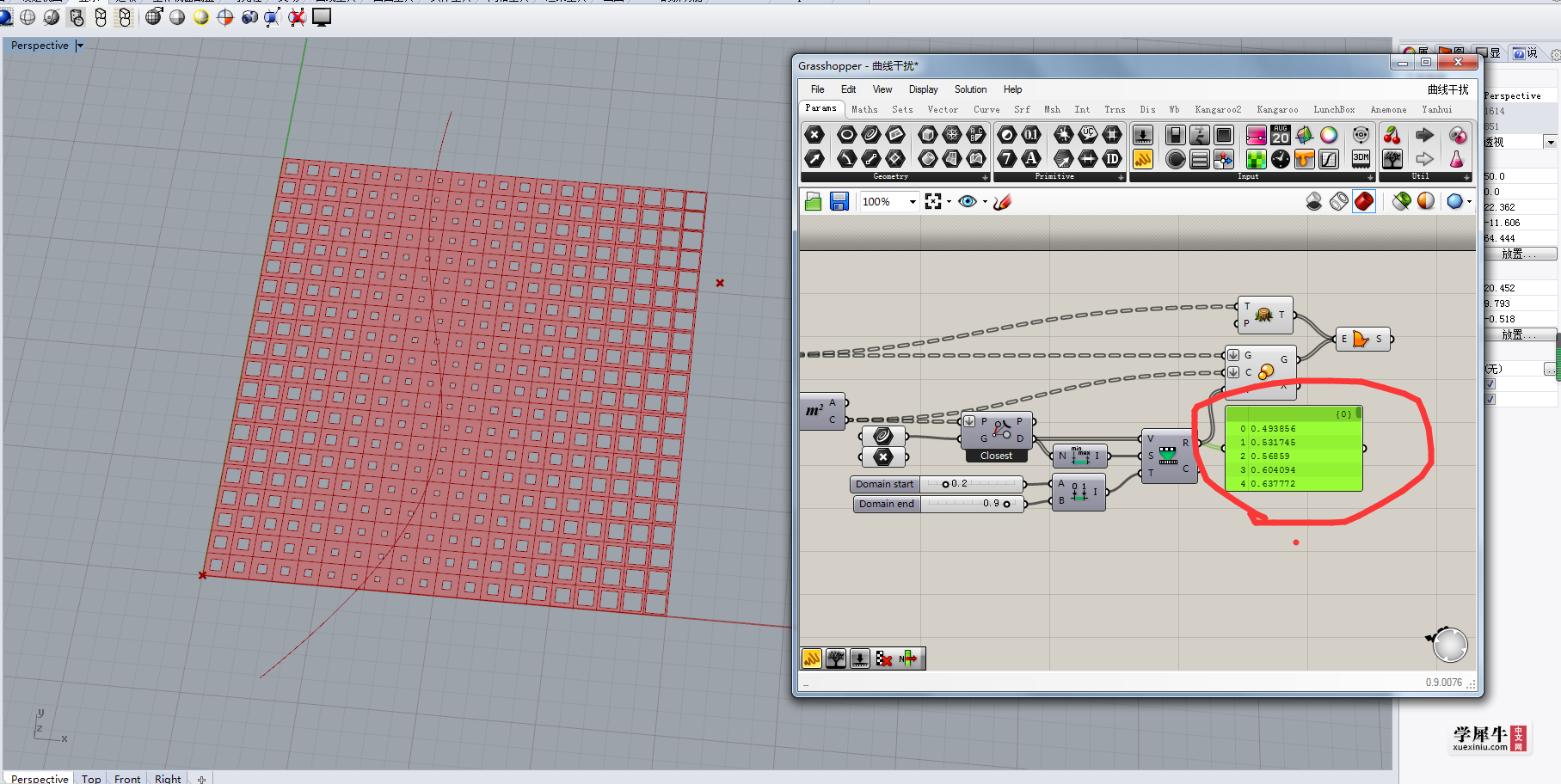Screen dimensions: 1561x784
Task: Switch to the Front viewport tab
Action: (127, 778)
